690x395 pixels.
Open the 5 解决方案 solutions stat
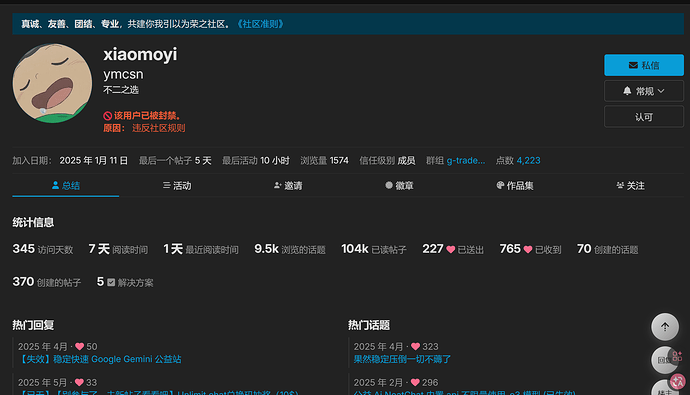point(125,282)
